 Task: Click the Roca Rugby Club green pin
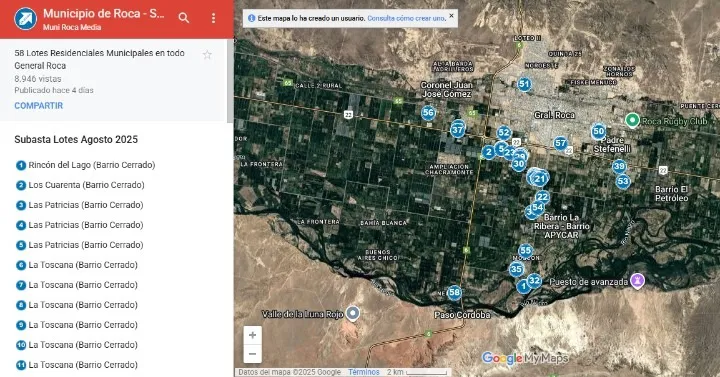tap(632, 120)
